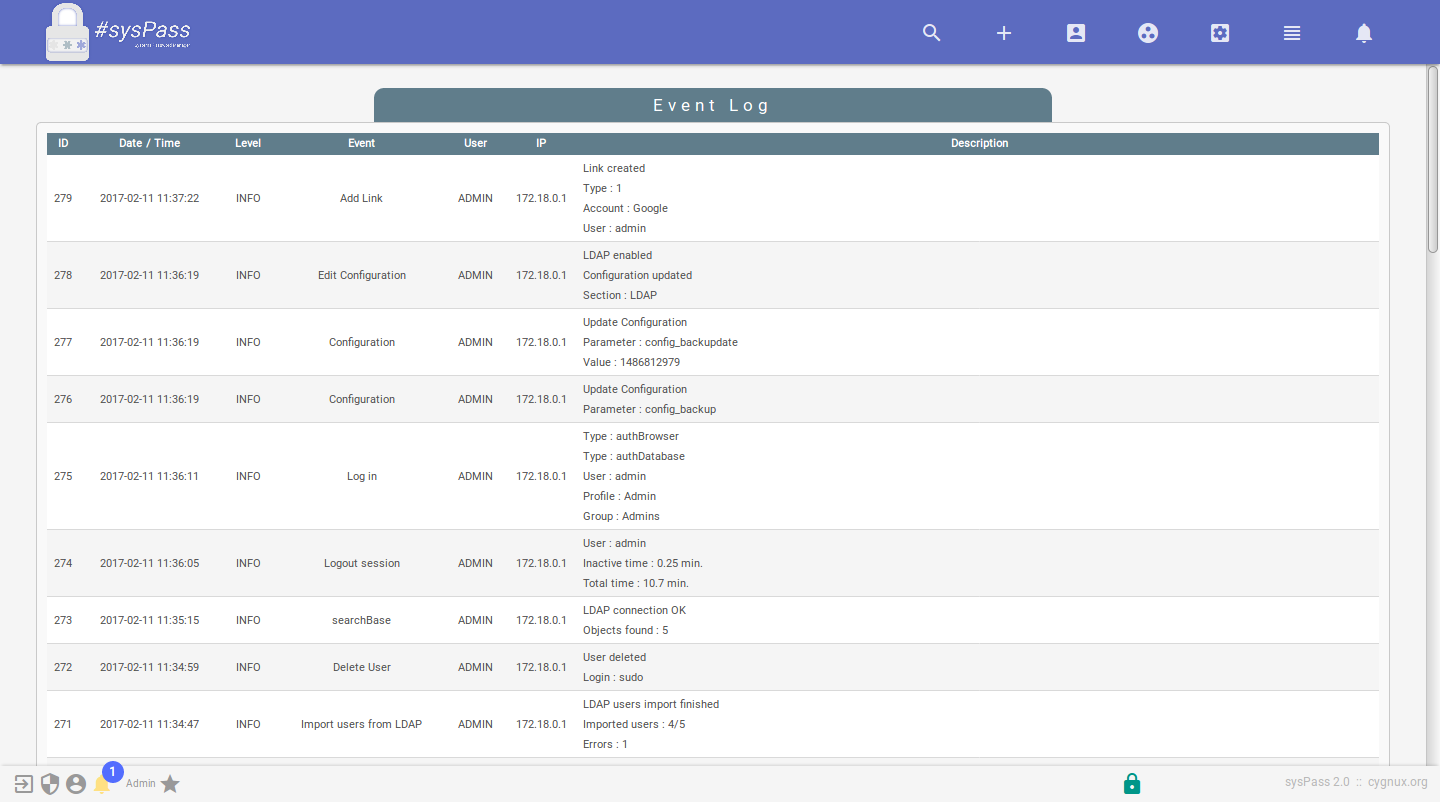The width and height of the screenshot is (1440, 802).
Task: Click 'Total time : 10.7 min.' text
Action: [636, 583]
